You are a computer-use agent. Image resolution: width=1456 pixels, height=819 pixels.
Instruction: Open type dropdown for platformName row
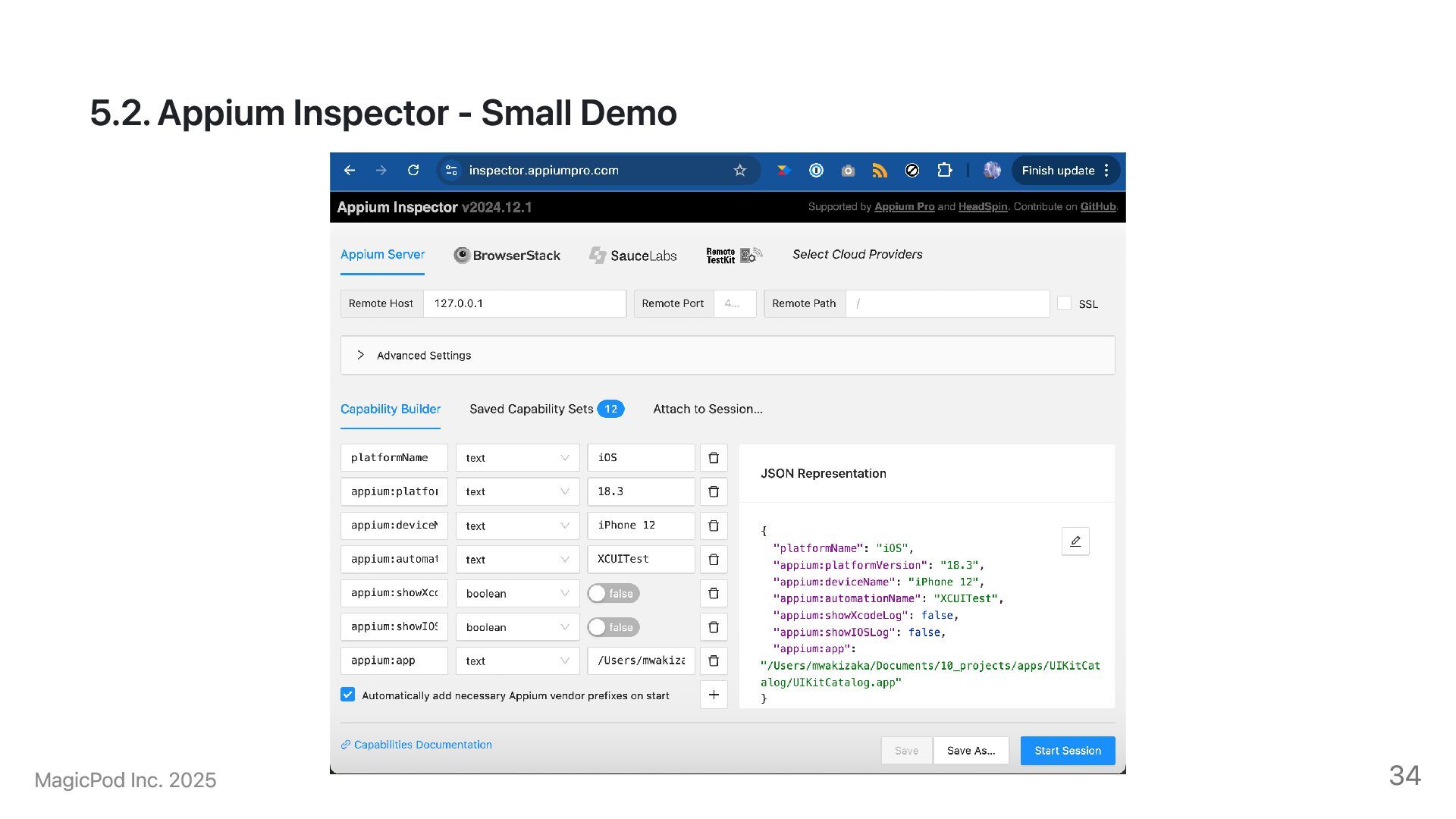(x=517, y=458)
